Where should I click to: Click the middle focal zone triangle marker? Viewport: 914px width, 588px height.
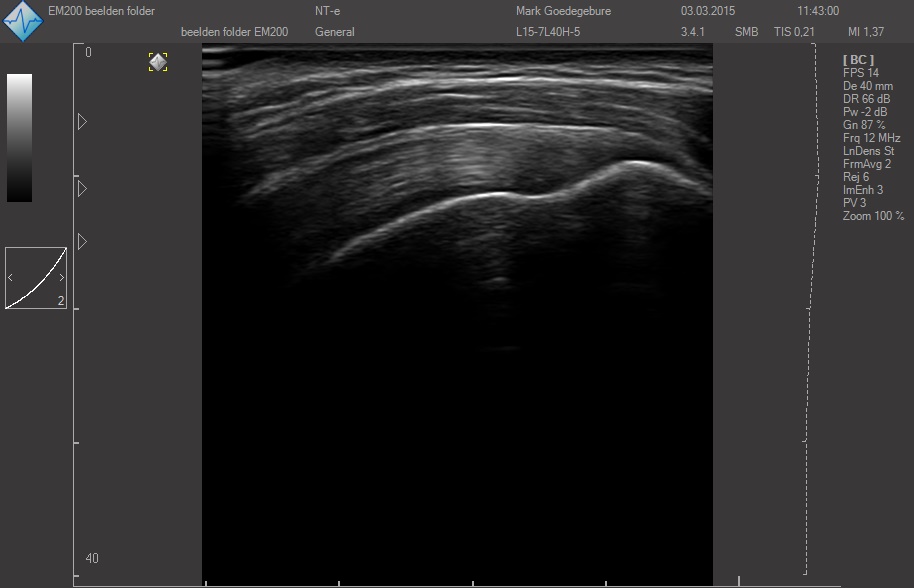(82, 188)
